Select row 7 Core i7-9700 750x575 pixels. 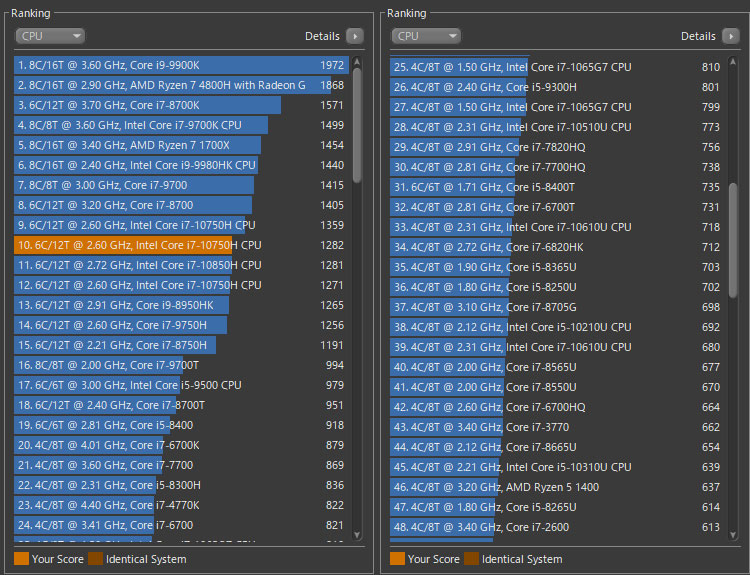click(182, 185)
